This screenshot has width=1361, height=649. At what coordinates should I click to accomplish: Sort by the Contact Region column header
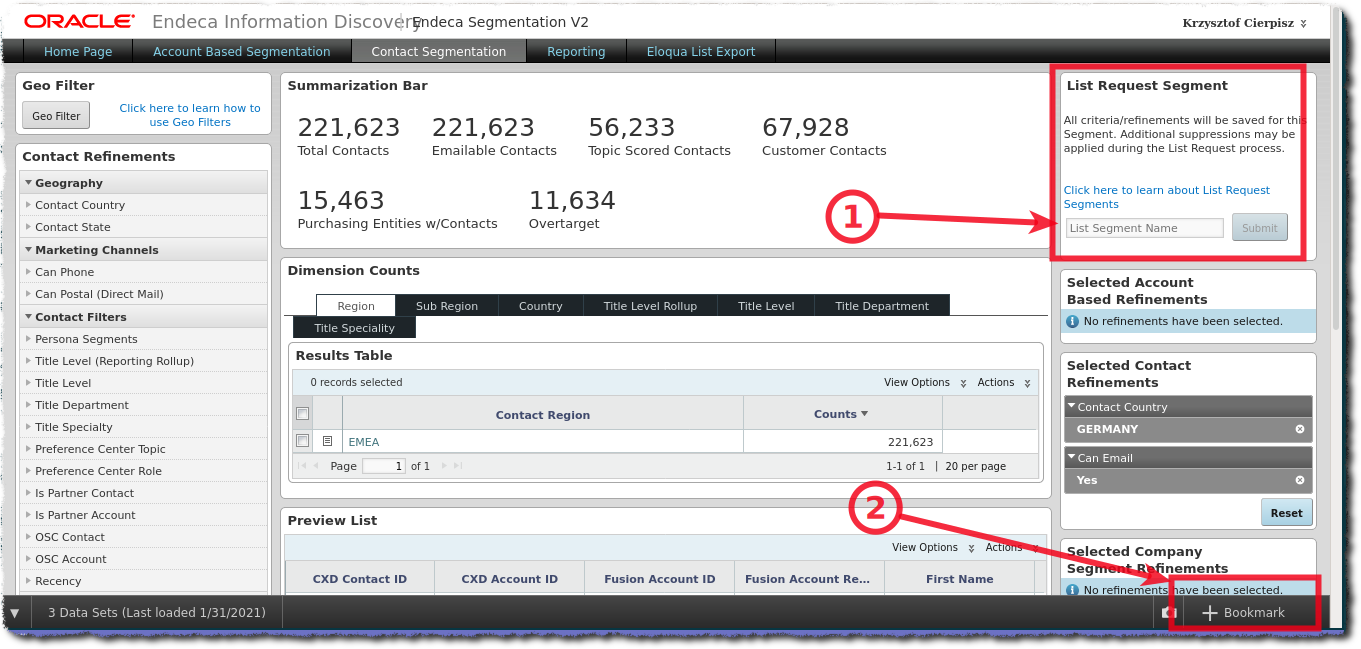543,415
